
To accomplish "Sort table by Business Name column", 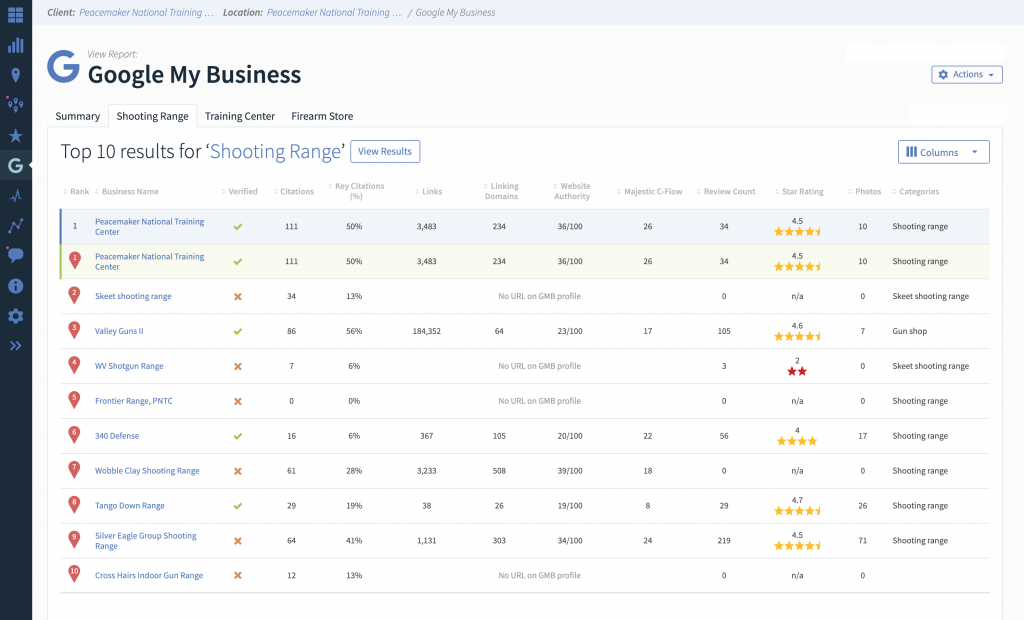I will point(127,191).
